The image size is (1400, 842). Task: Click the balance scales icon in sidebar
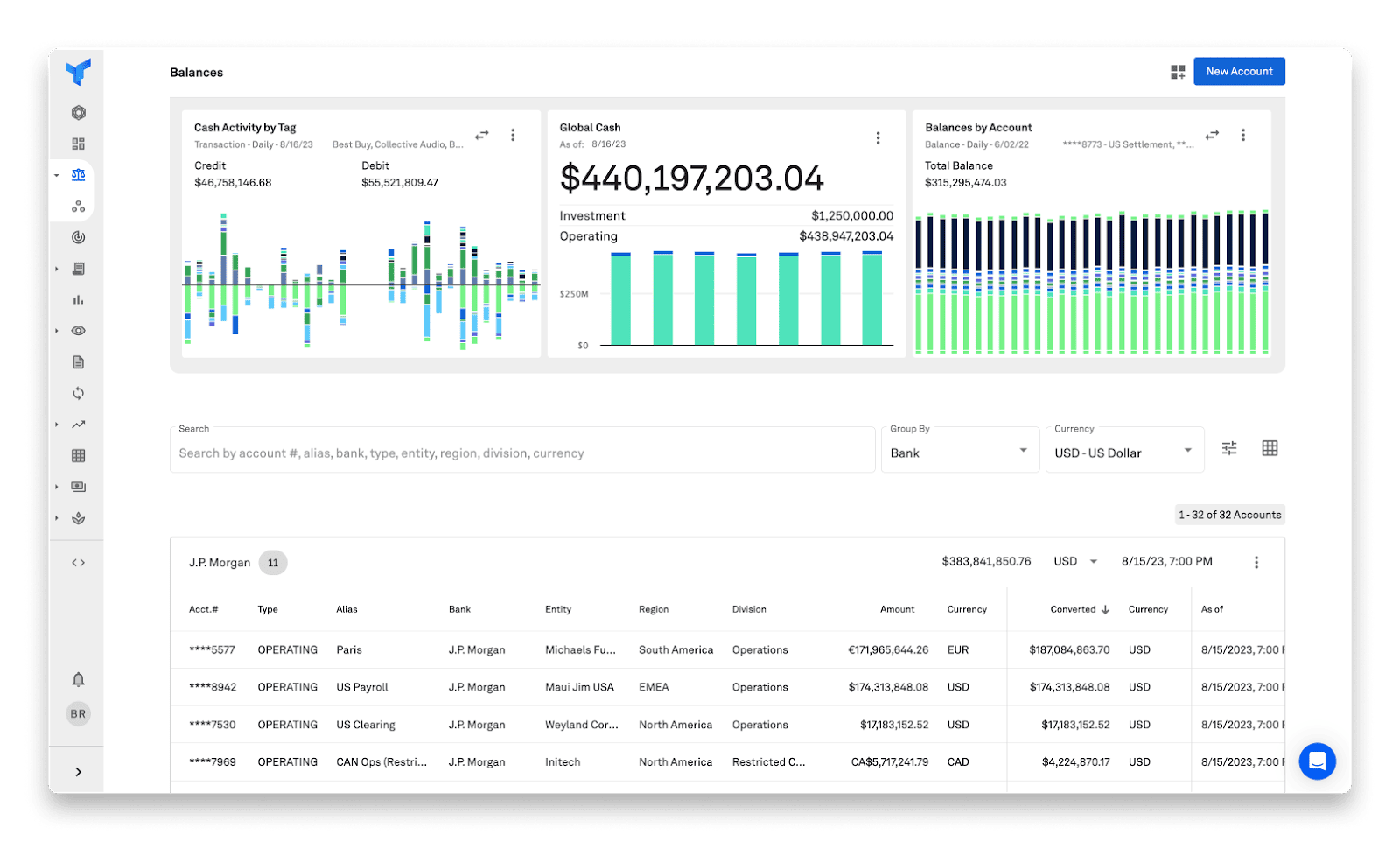point(79,175)
